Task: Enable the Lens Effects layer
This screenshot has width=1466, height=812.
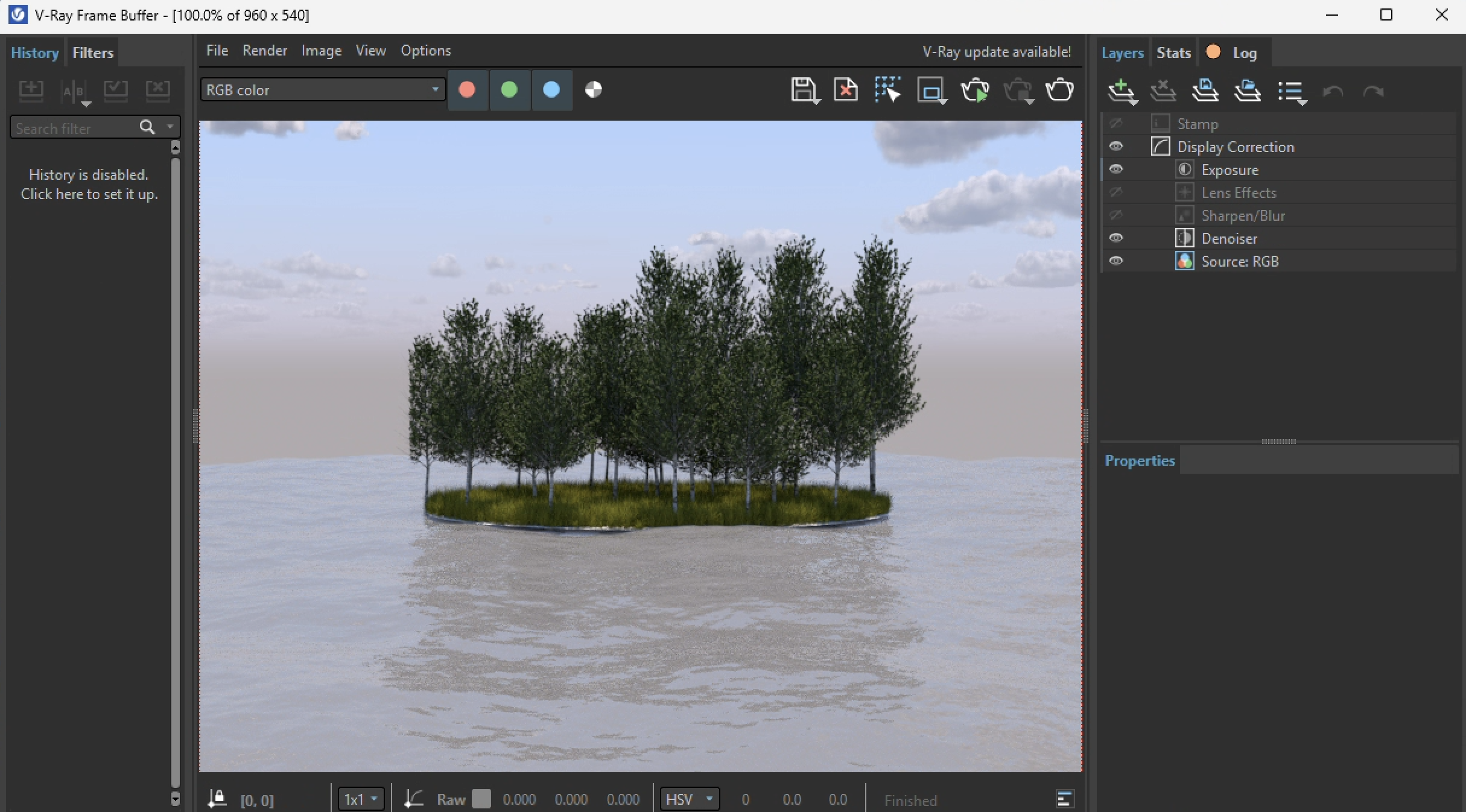Action: pos(1116,192)
